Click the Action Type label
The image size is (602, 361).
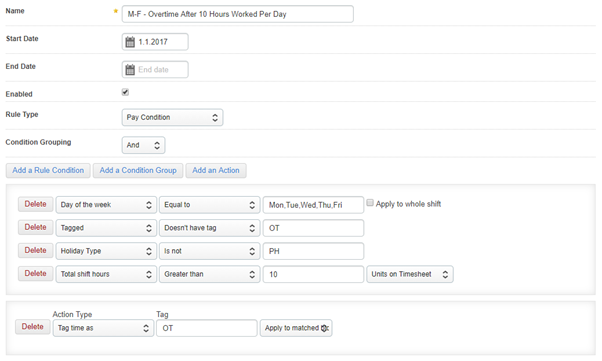[72, 314]
